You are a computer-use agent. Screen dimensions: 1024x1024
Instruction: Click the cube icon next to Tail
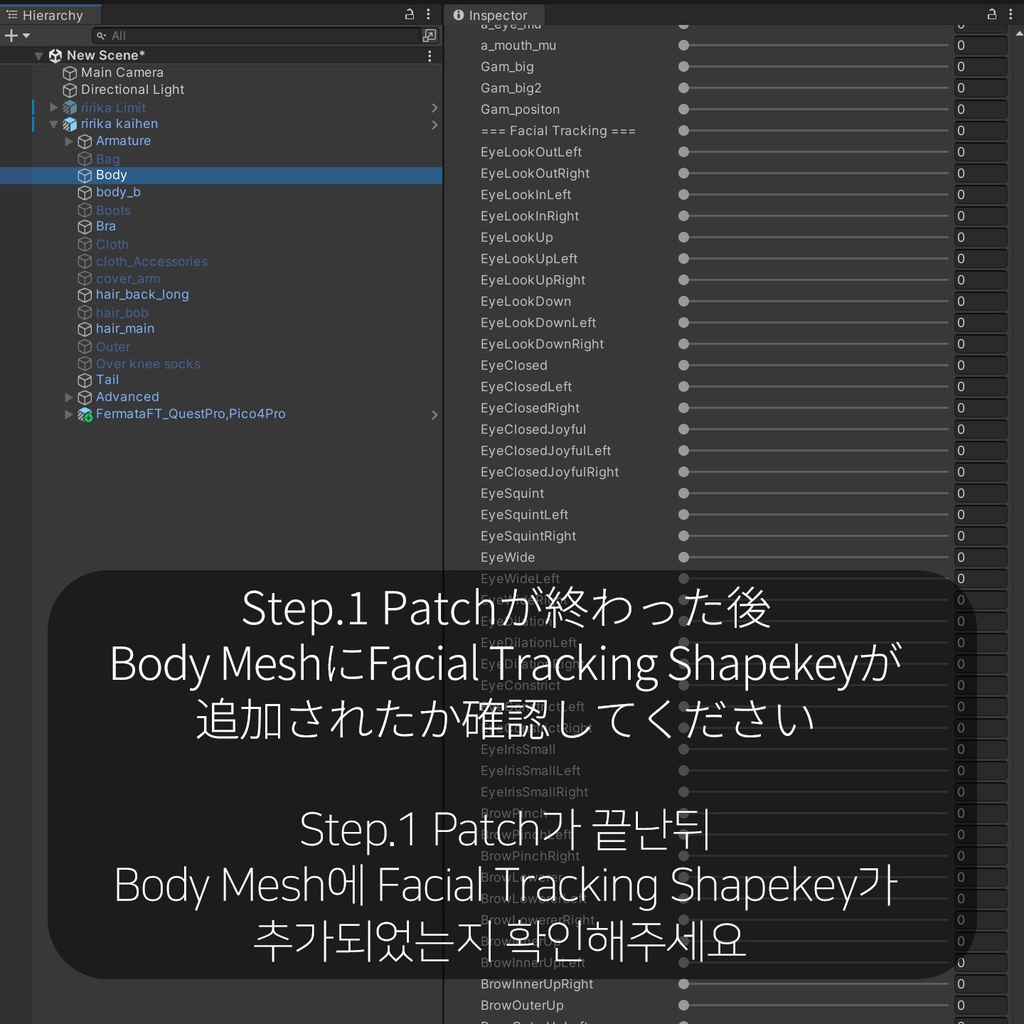pos(87,379)
